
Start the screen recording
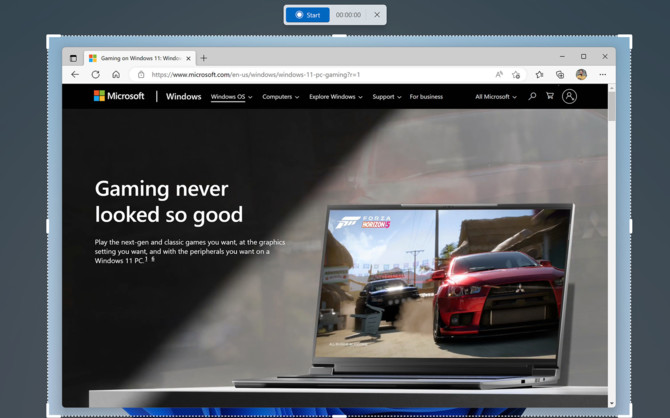[308, 15]
